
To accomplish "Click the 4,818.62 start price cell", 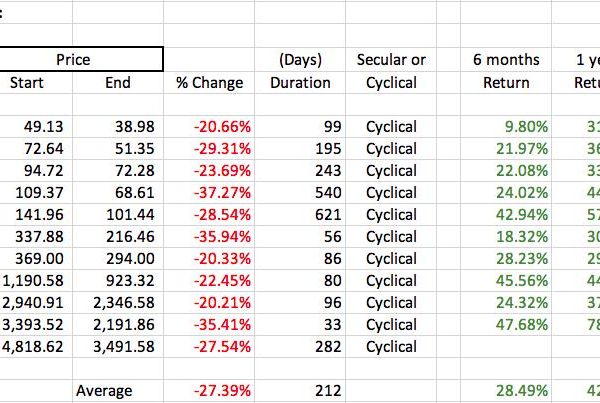I will point(36,347).
